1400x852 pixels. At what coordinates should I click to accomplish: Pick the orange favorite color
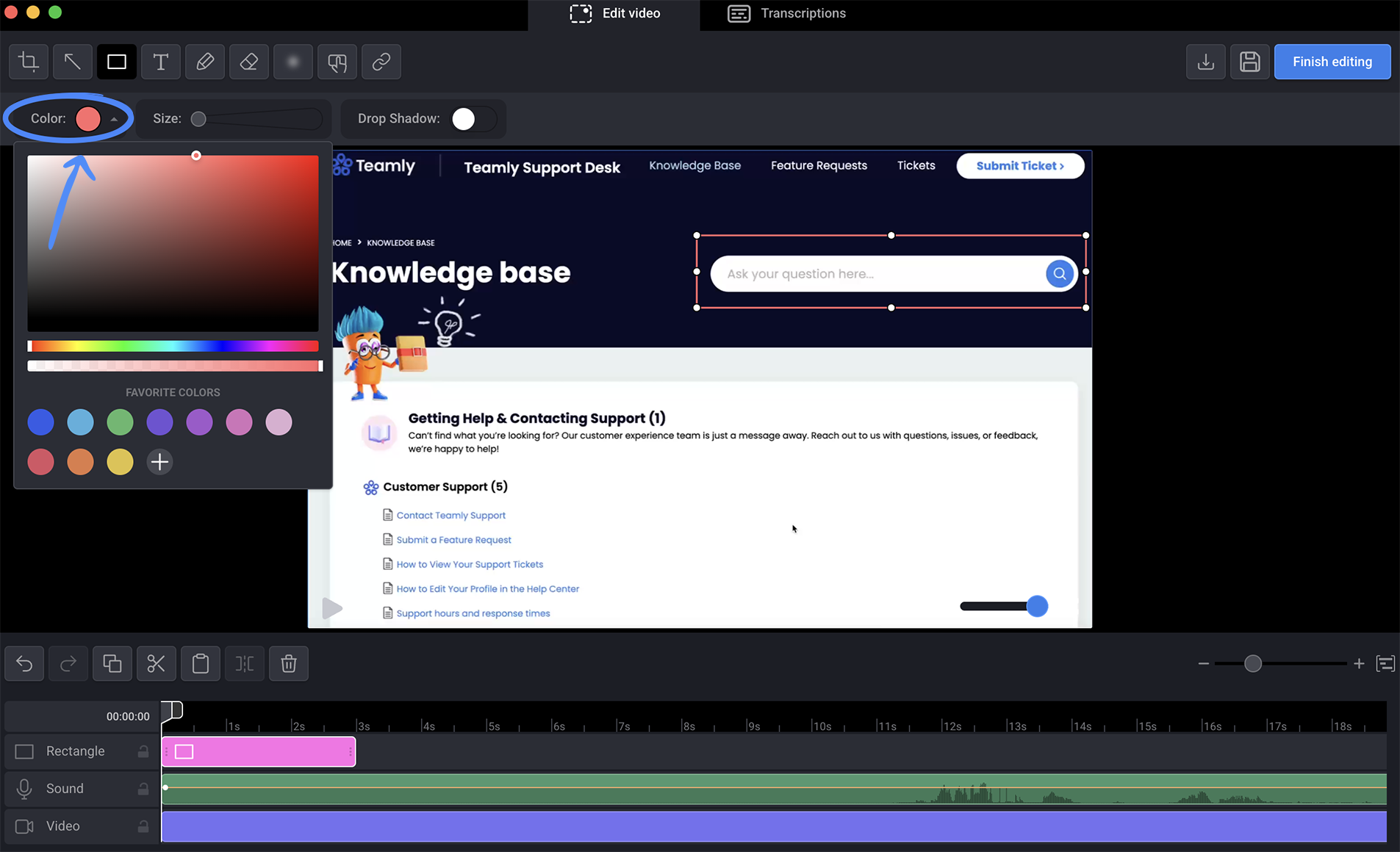(80, 462)
